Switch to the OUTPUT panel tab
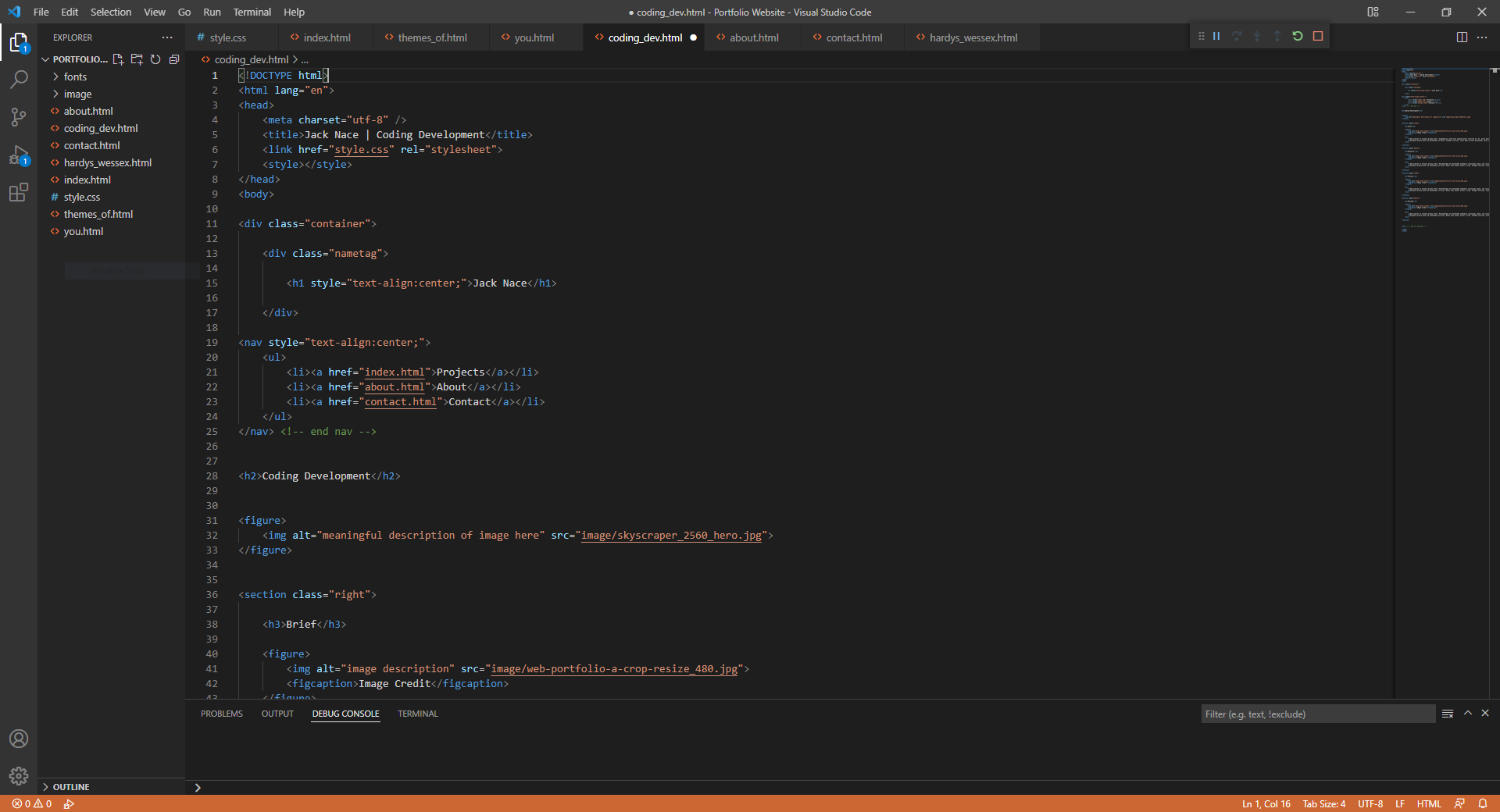This screenshot has height=812, width=1500. pos(277,714)
